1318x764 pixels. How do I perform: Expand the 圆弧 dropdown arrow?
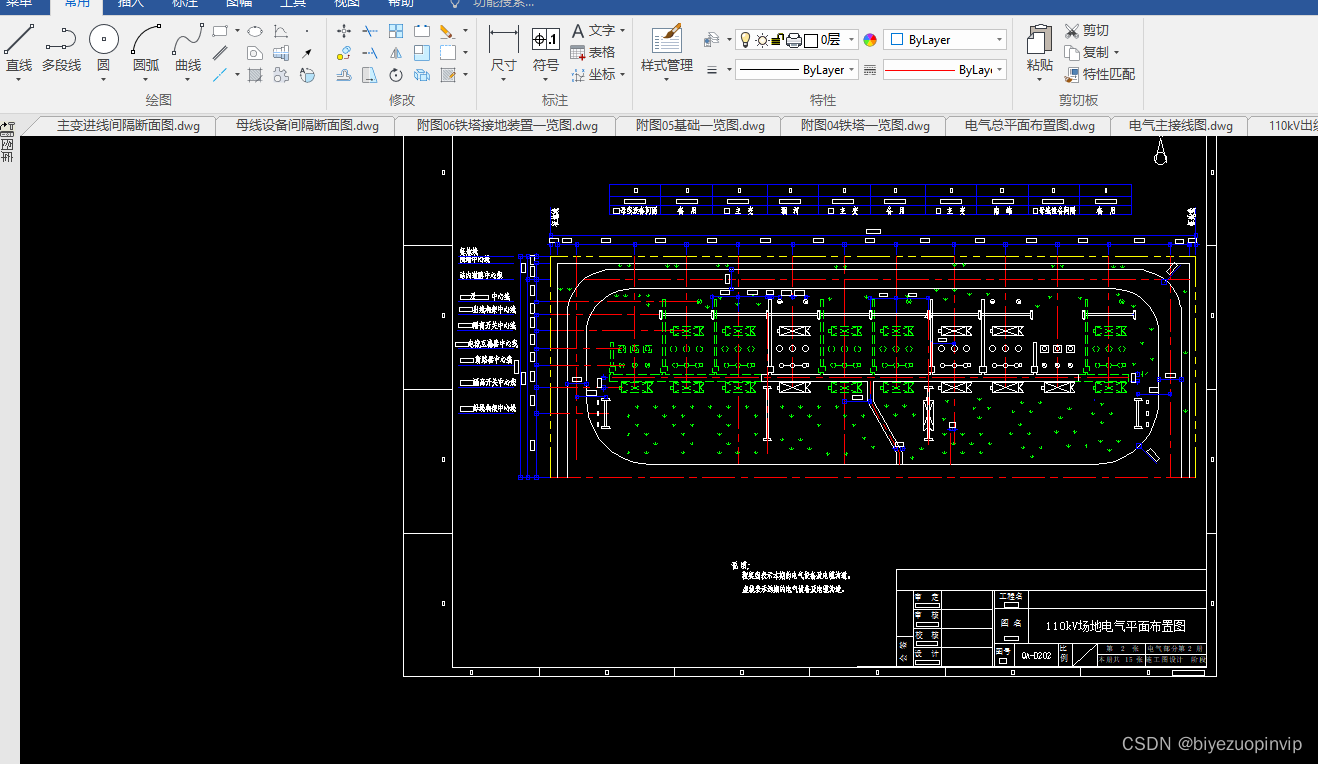pyautogui.click(x=146, y=81)
